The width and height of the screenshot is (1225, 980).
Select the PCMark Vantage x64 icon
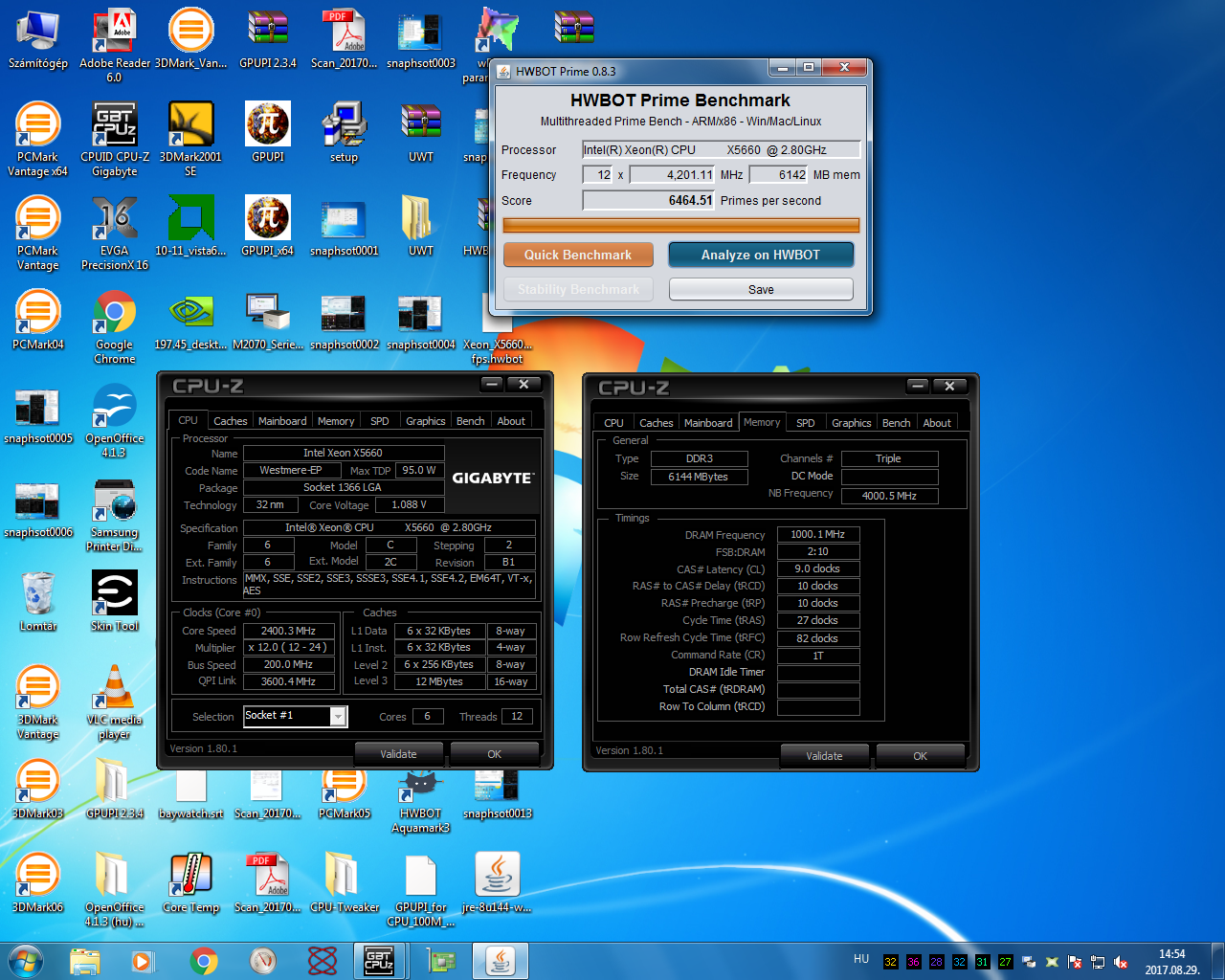click(37, 139)
